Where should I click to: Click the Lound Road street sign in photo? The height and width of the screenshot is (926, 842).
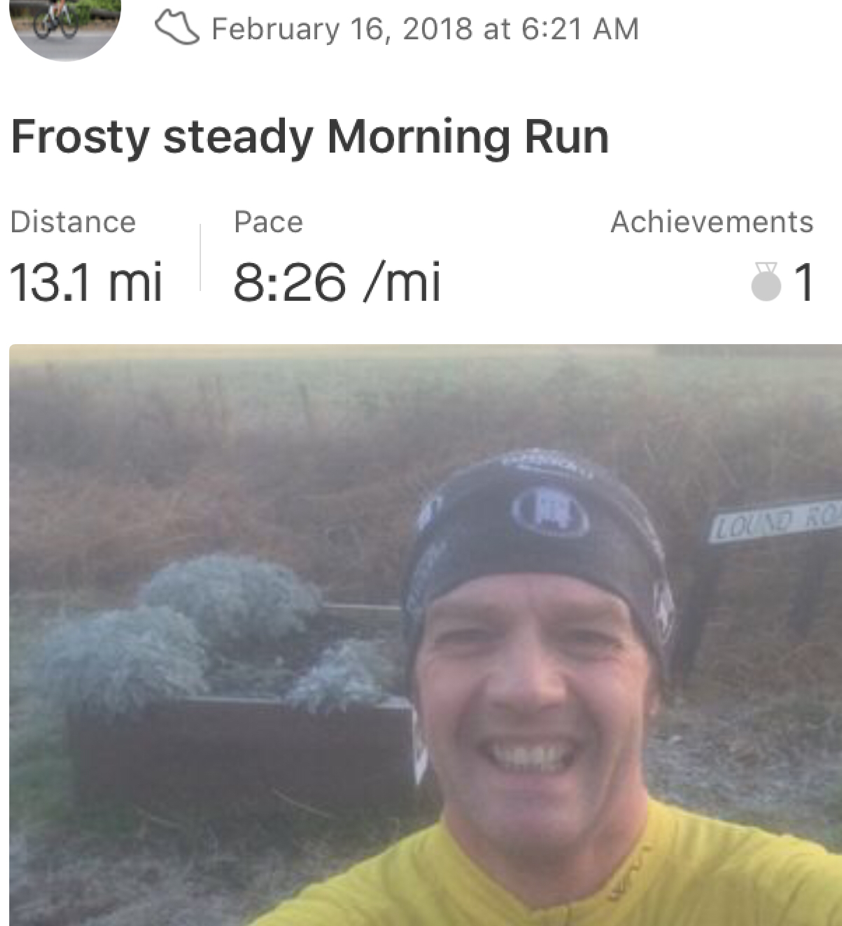pos(775,521)
